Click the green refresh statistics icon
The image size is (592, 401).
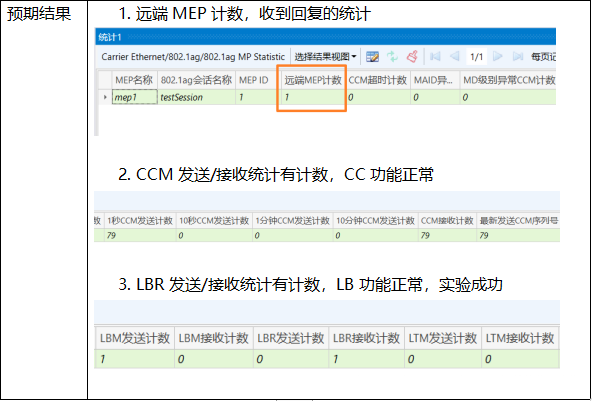click(x=393, y=57)
